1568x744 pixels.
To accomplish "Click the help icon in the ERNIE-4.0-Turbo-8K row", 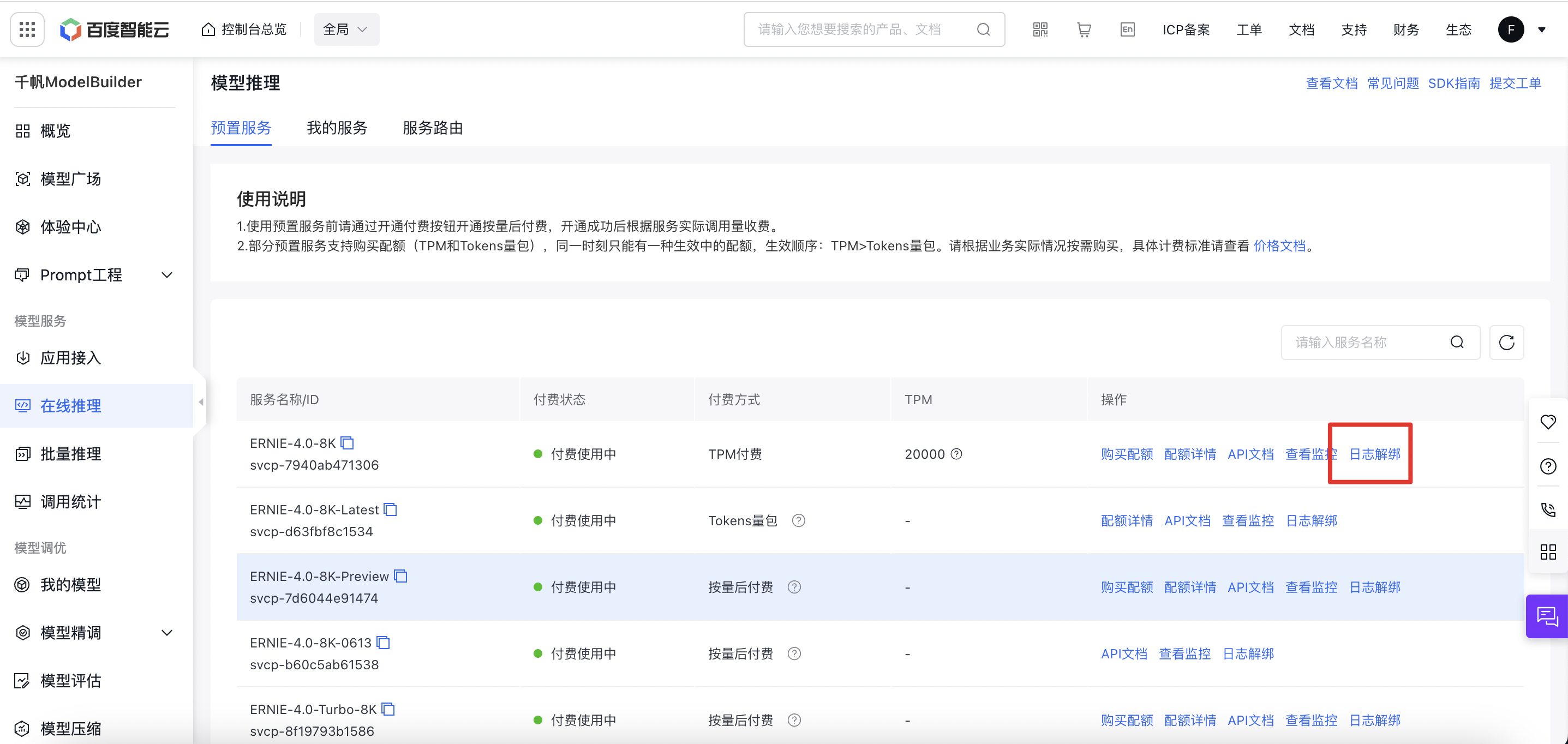I will pos(794,721).
